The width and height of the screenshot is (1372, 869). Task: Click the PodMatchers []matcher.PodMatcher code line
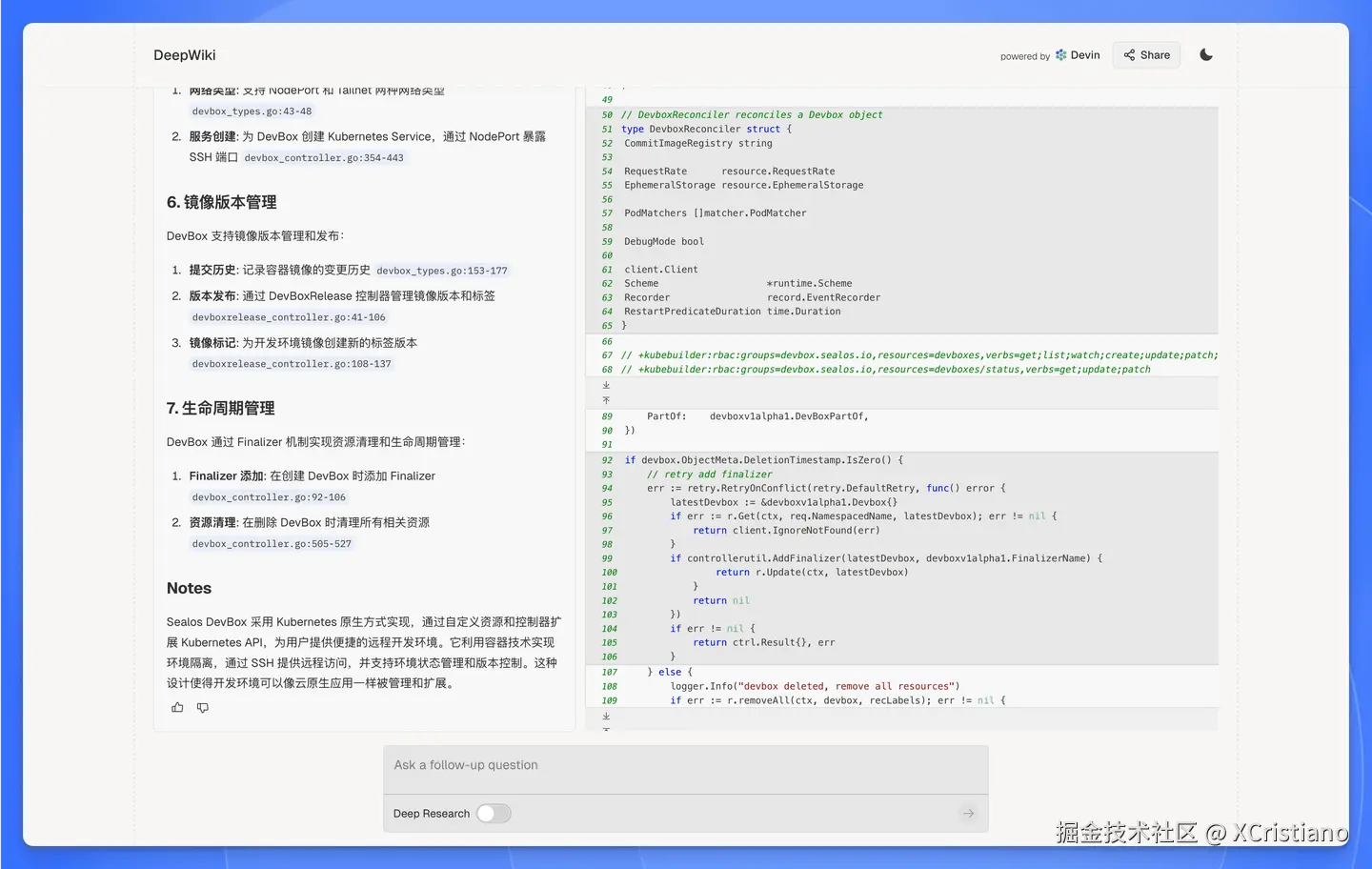click(x=716, y=213)
